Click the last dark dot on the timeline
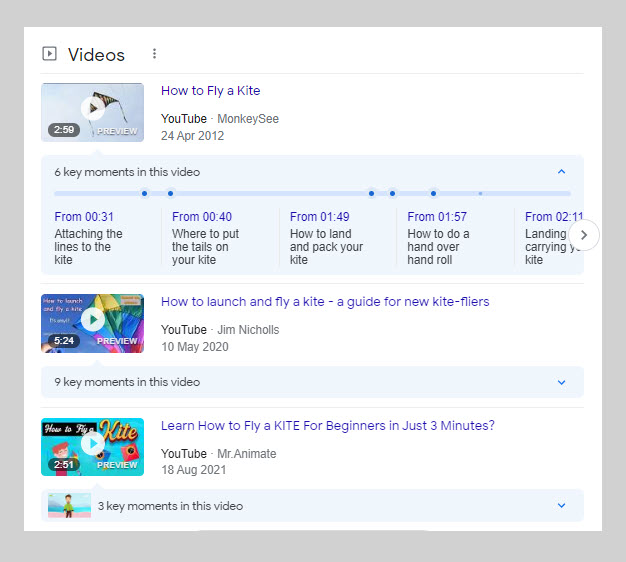The image size is (626, 562). click(x=433, y=193)
